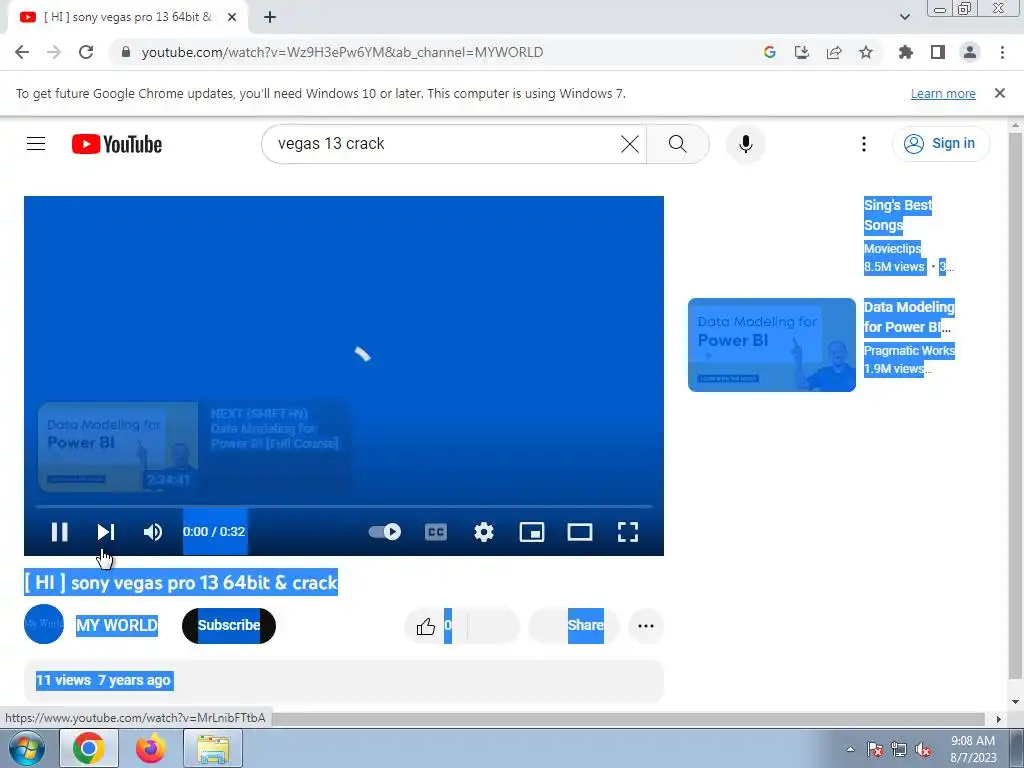Open Data Modeling for Power BI title link

908,317
